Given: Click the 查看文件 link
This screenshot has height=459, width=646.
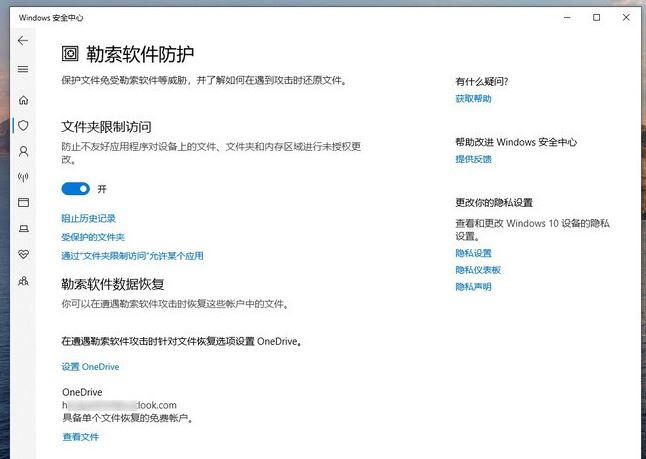Looking at the screenshot, I should click(x=80, y=437).
